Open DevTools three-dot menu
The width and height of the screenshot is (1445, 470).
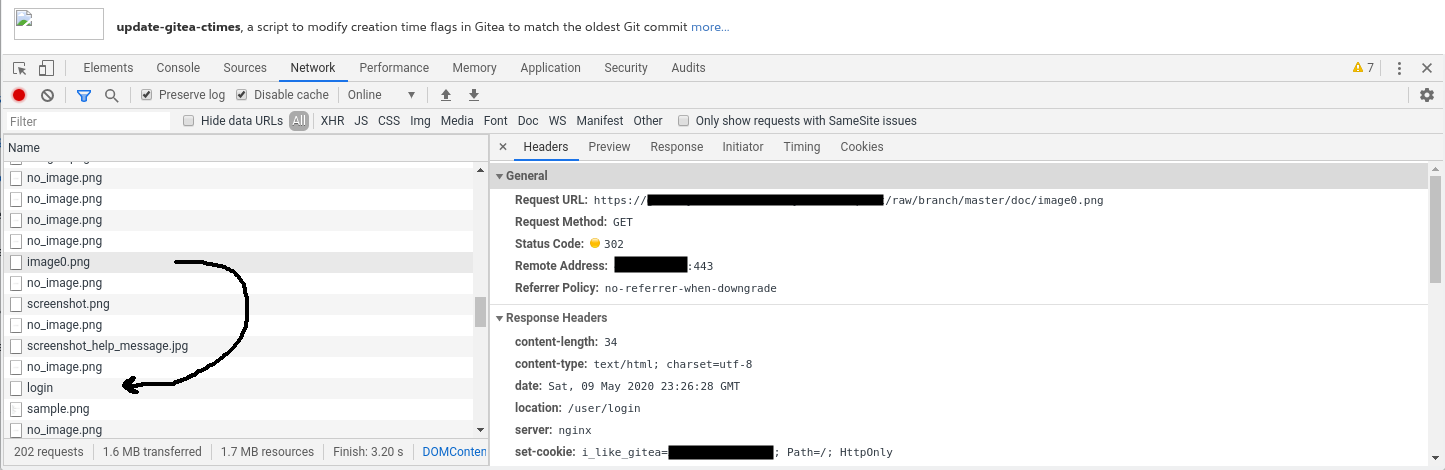pyautogui.click(x=1399, y=68)
